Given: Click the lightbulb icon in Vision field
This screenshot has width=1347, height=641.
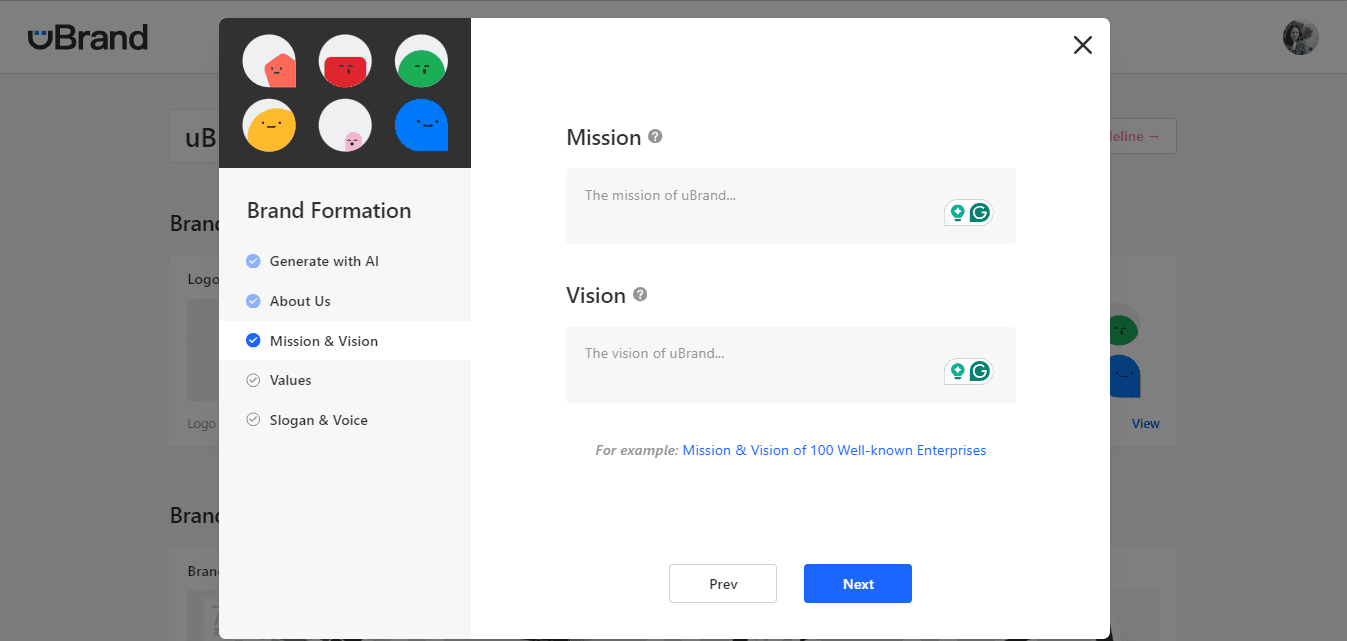Looking at the screenshot, I should click(x=957, y=371).
